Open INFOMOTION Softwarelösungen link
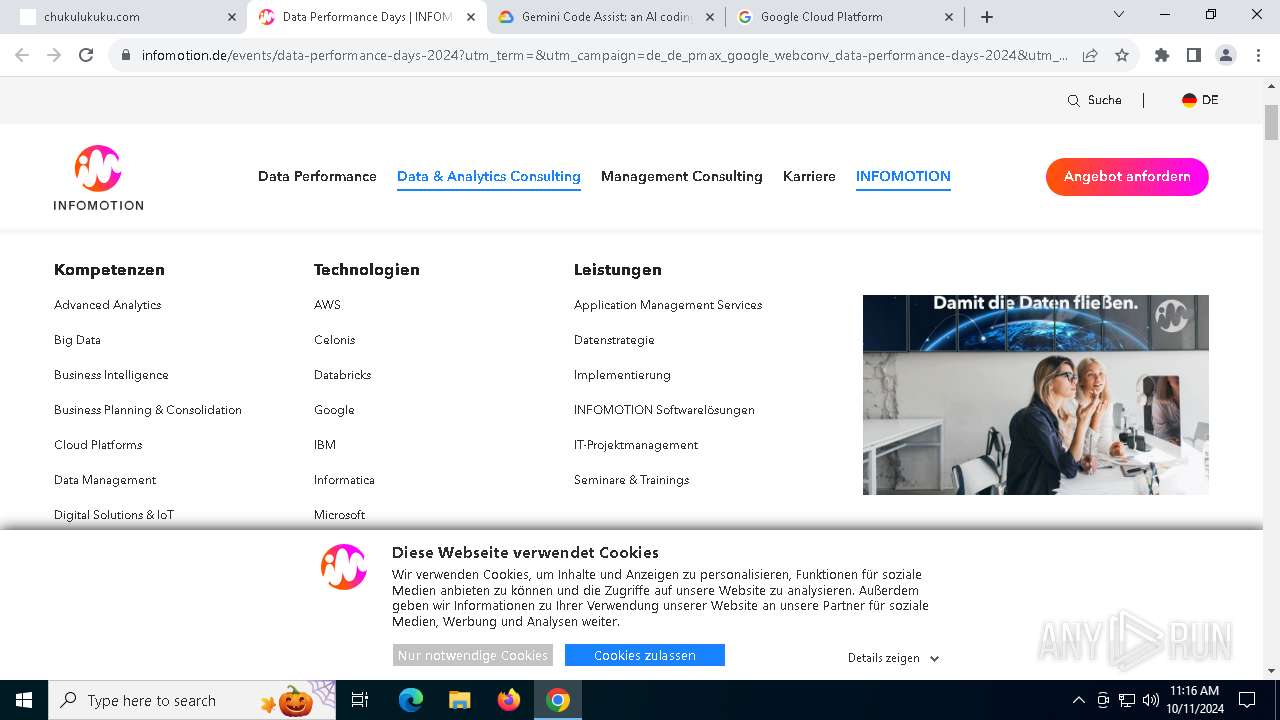The image size is (1280, 720). 664,410
